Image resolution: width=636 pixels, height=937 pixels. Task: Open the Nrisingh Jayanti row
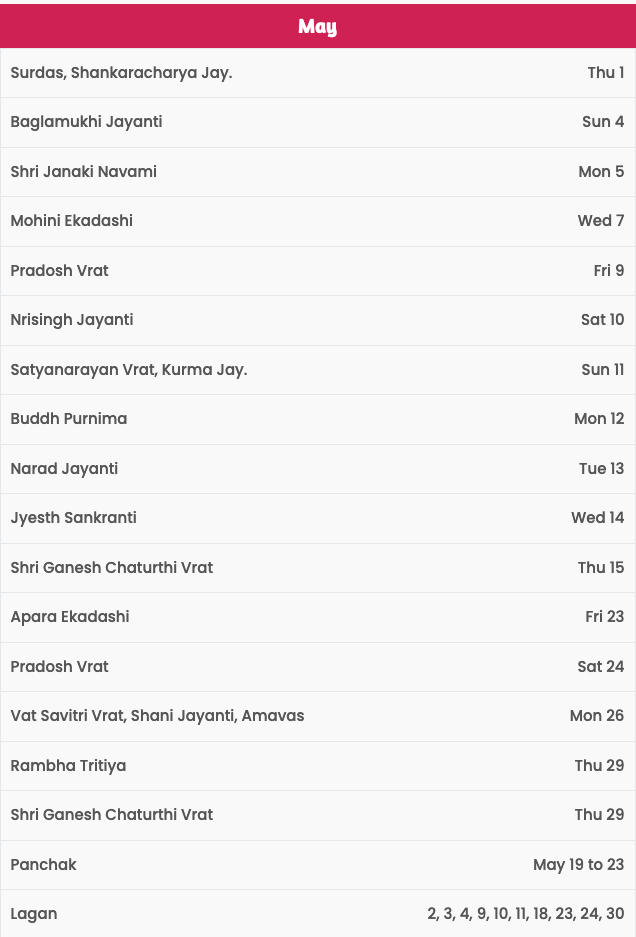(317, 320)
